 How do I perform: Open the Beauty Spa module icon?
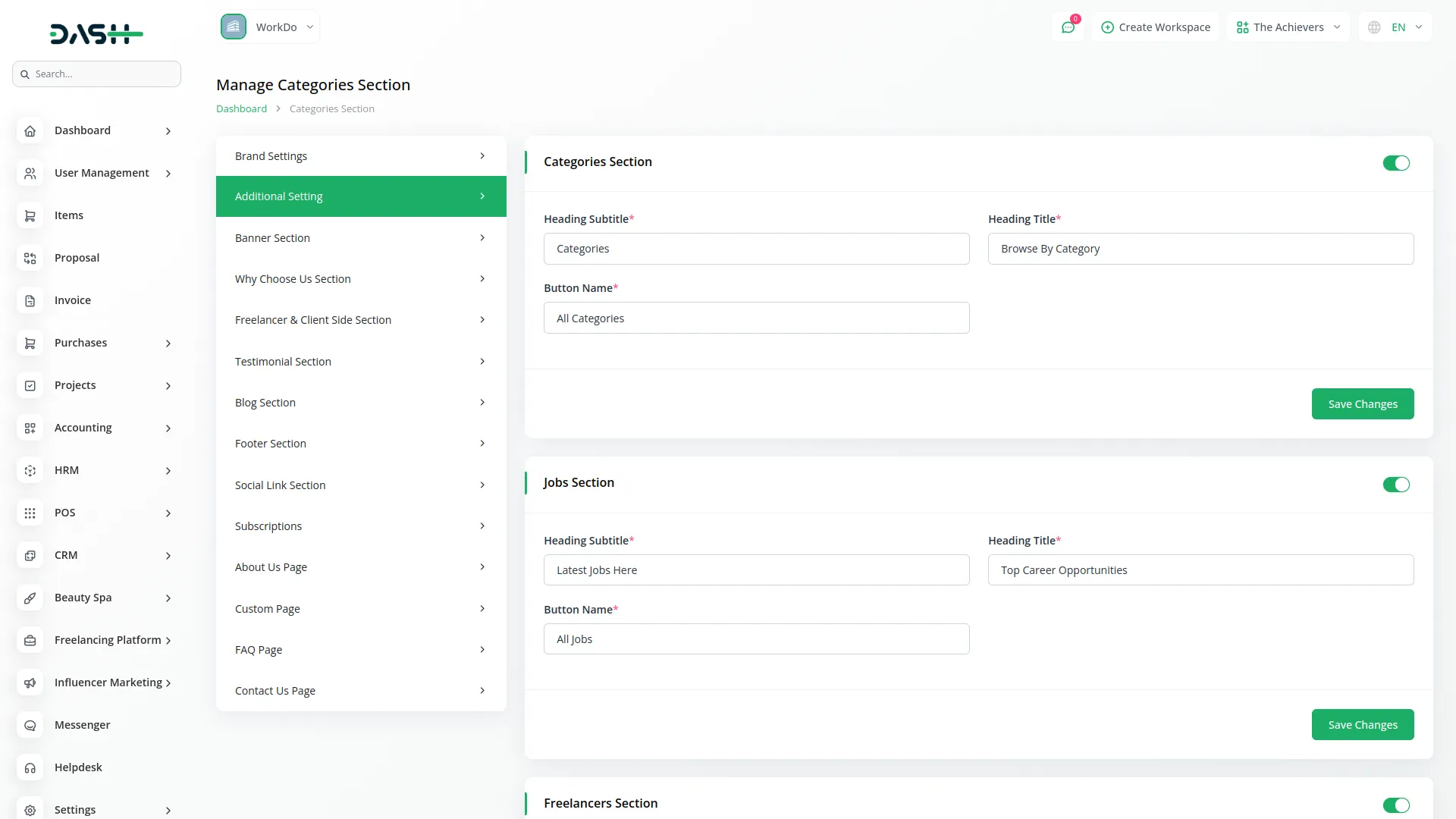30,598
